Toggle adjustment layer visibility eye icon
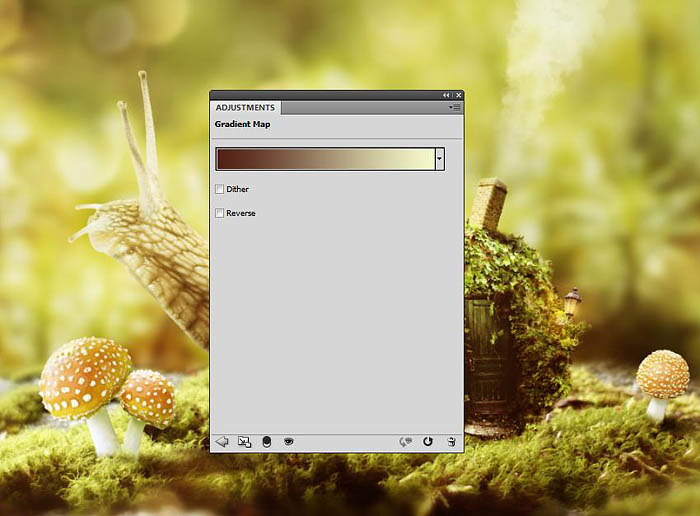 (288, 441)
